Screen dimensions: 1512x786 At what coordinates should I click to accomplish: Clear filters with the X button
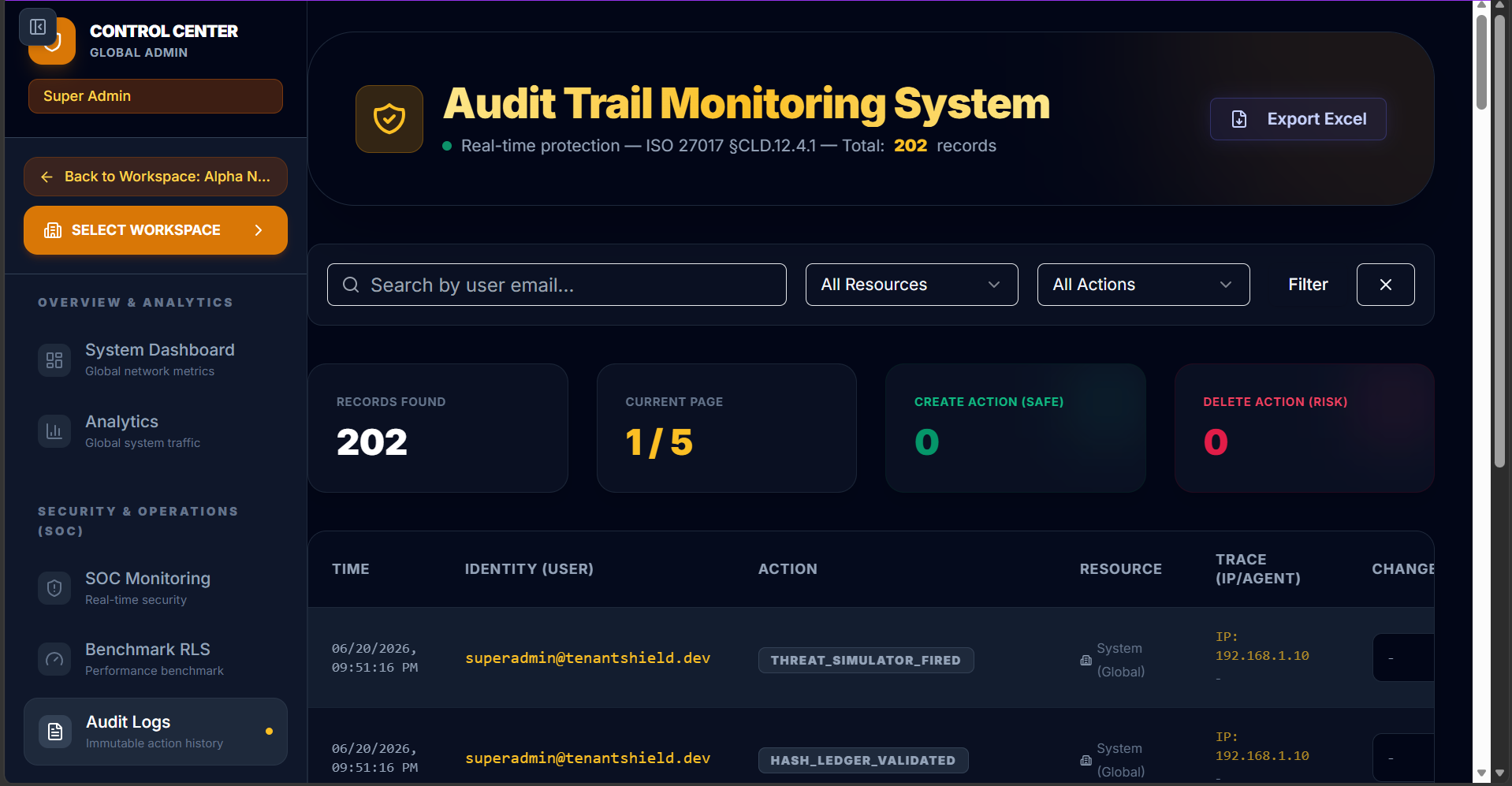tap(1385, 285)
